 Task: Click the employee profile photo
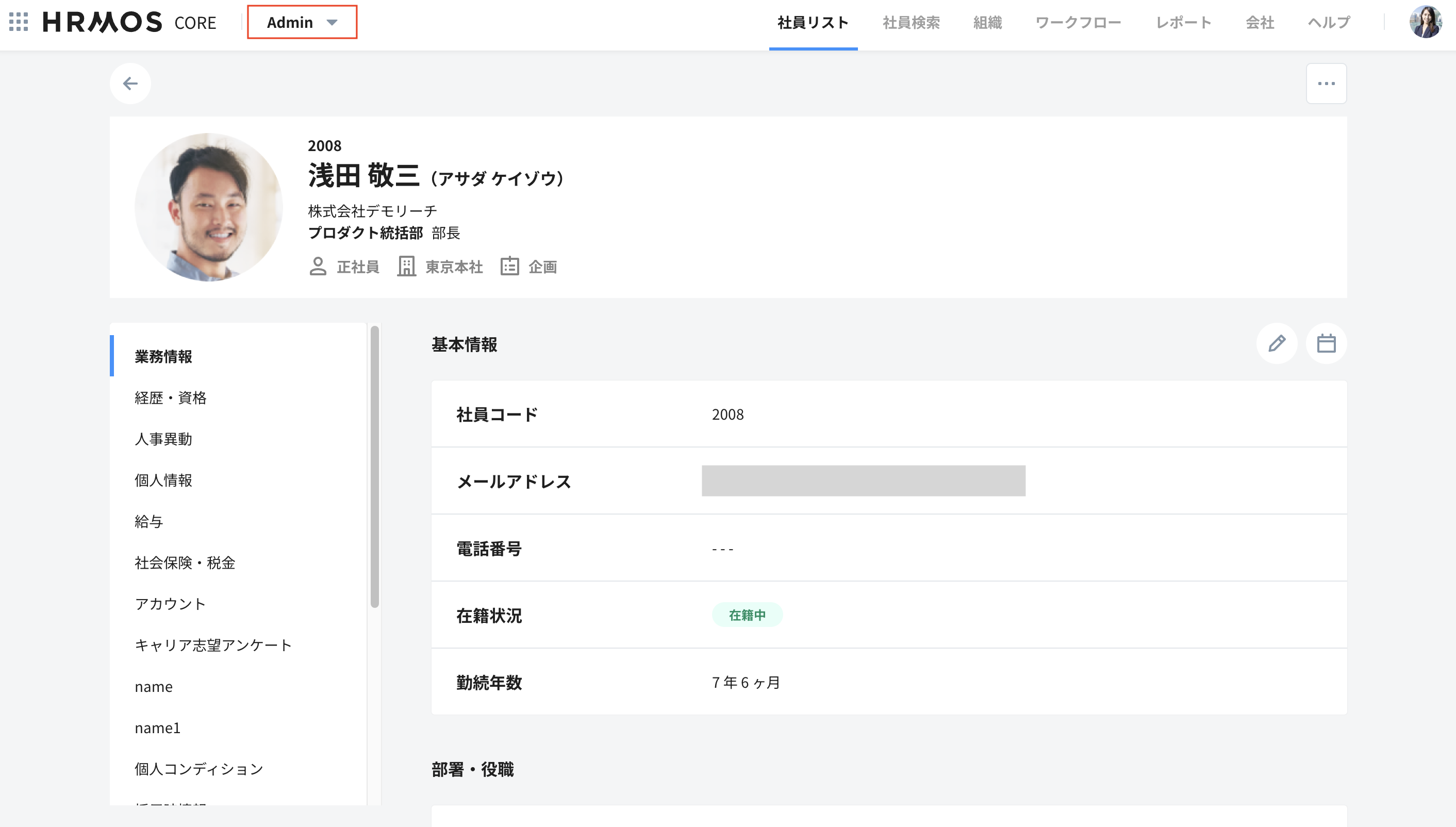[x=208, y=207]
